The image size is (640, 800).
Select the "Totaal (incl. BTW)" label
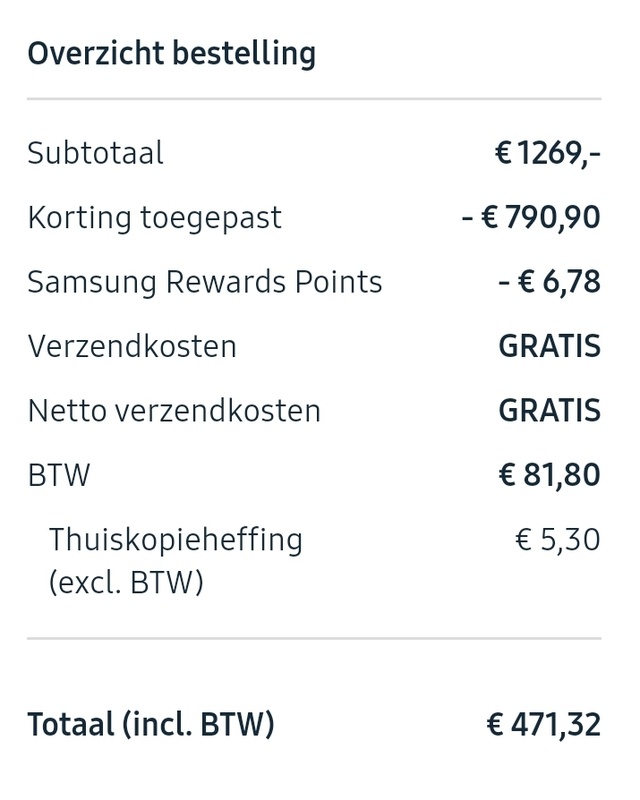click(150, 723)
